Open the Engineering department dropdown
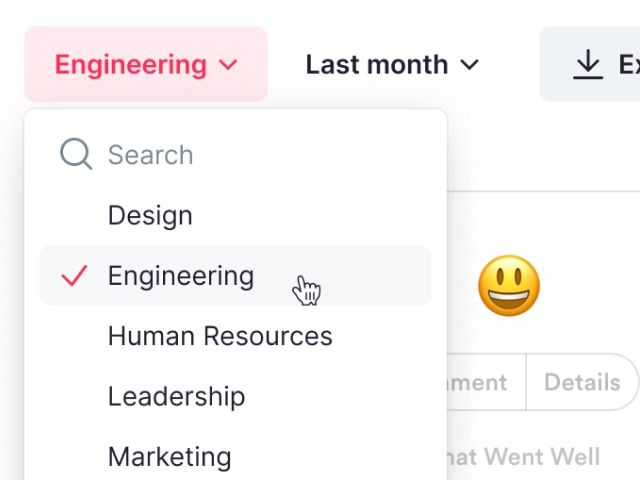 pyautogui.click(x=146, y=64)
